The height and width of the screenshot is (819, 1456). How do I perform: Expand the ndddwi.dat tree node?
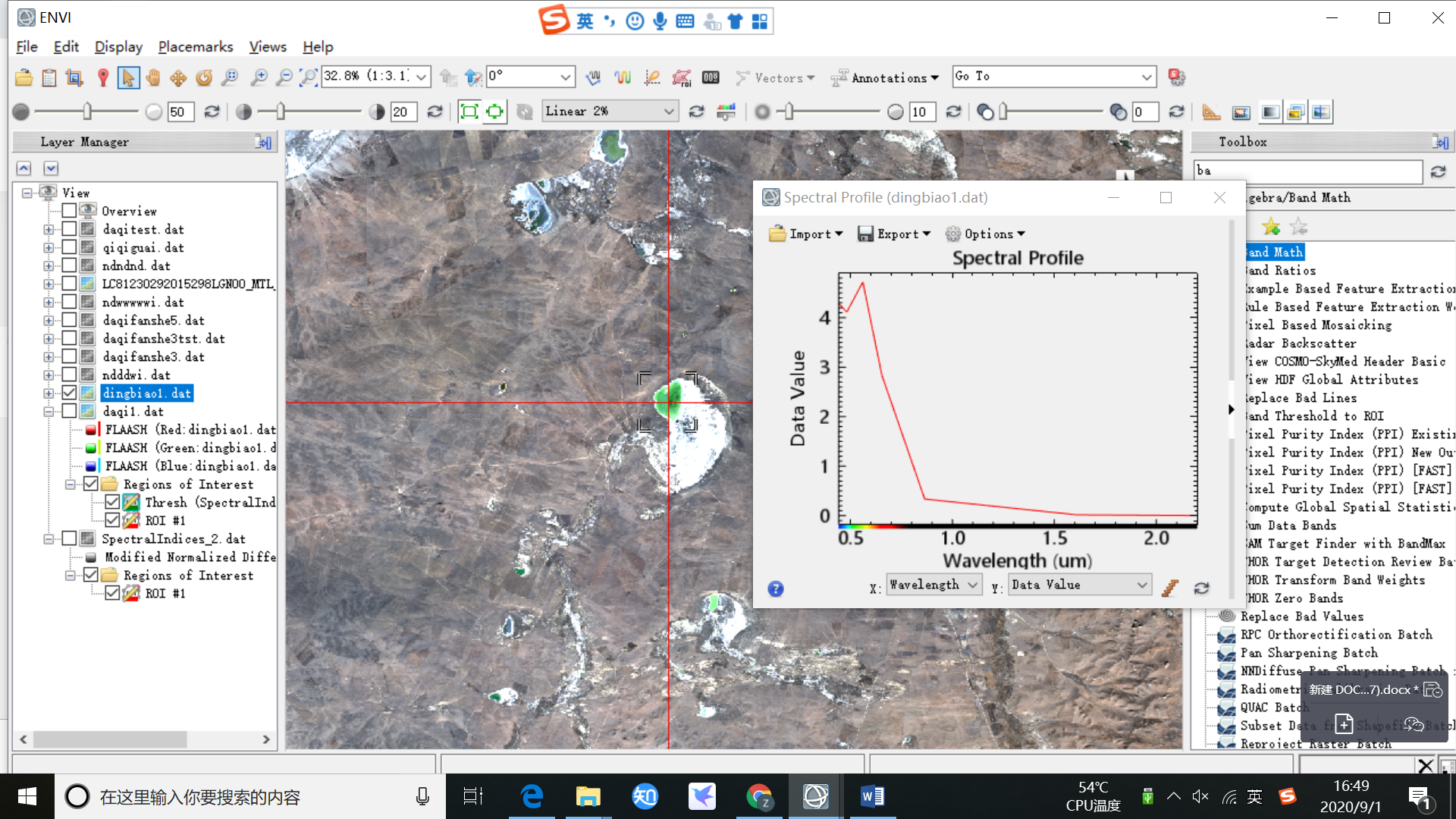coord(49,375)
